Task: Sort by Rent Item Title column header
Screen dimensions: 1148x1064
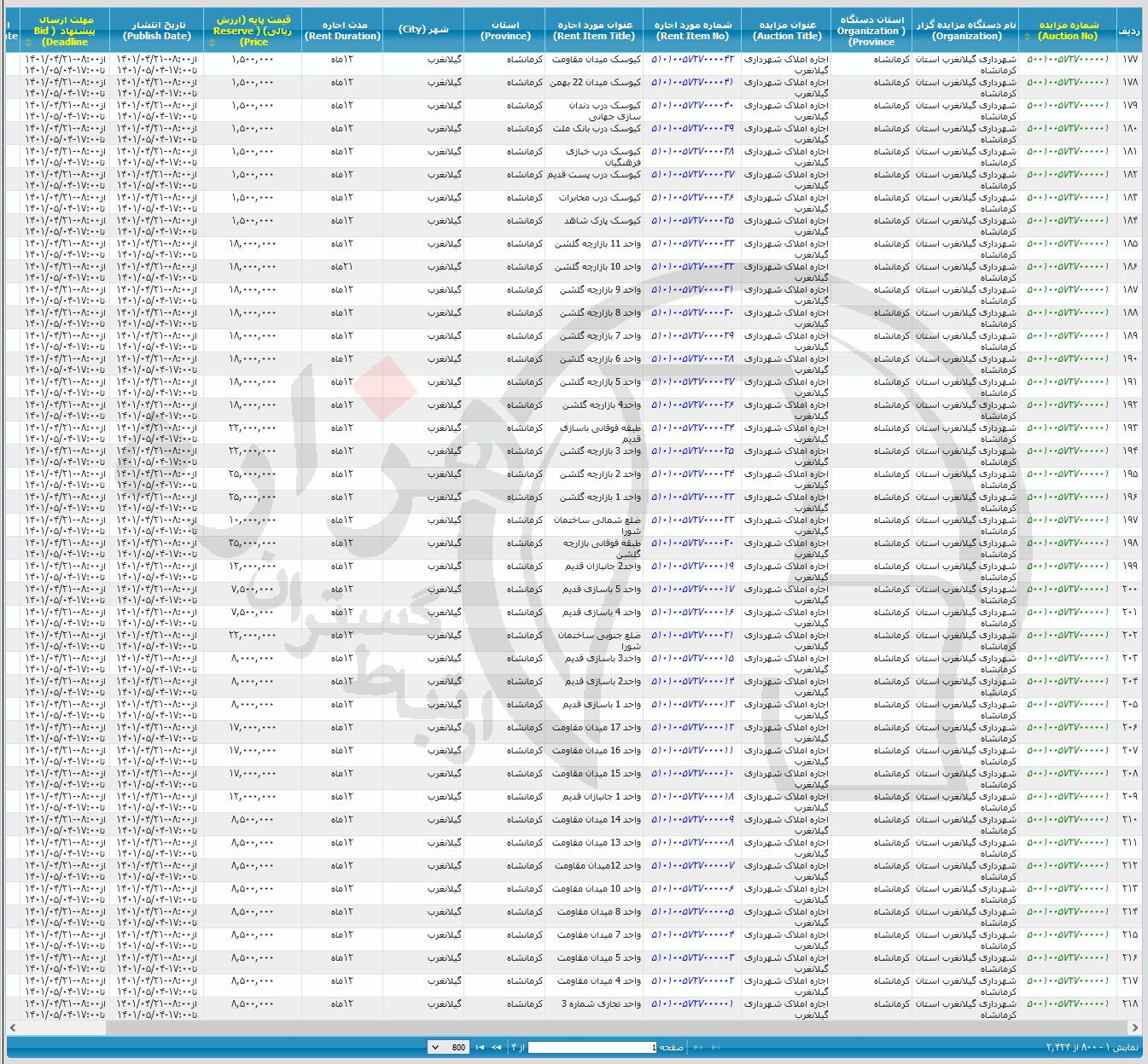Action: coord(594,31)
